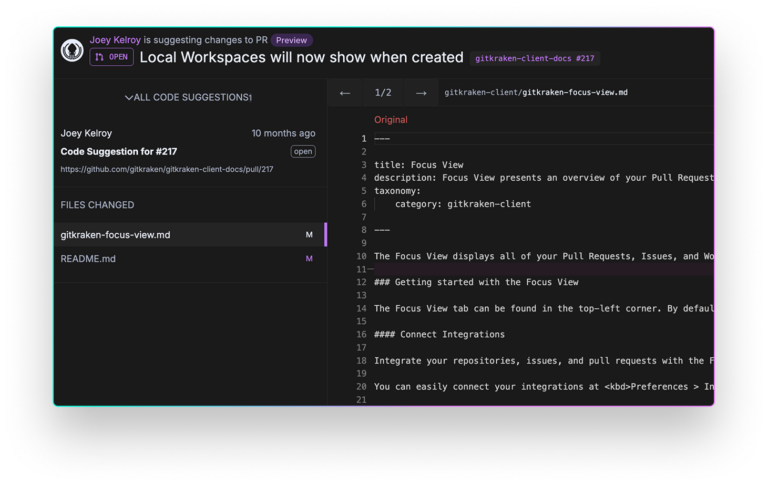Click the Original label above the diff

[391, 120]
